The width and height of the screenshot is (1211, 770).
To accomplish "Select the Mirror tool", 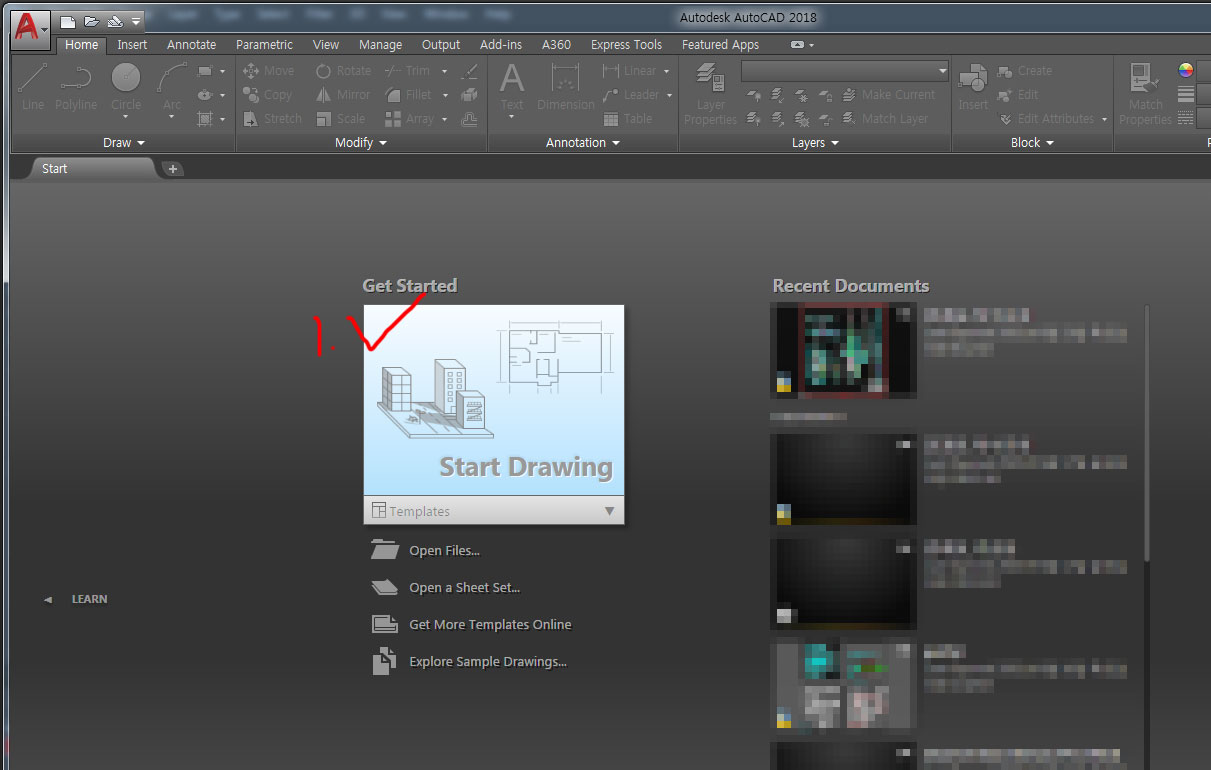I will pyautogui.click(x=343, y=95).
